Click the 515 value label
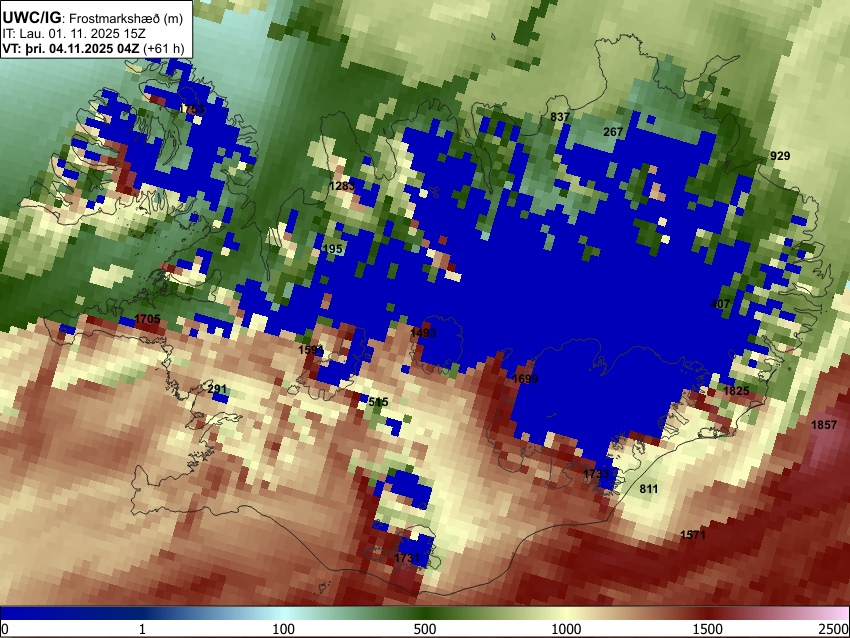850x638 pixels. point(378,402)
